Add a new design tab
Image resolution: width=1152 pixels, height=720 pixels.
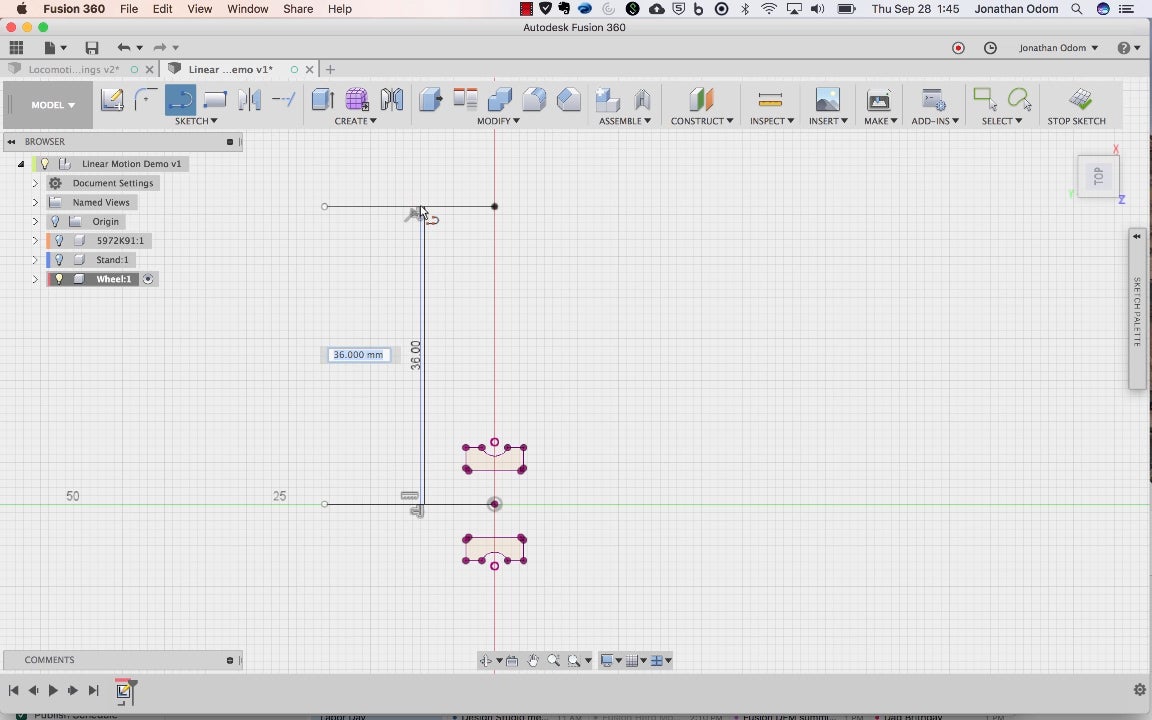pyautogui.click(x=331, y=69)
